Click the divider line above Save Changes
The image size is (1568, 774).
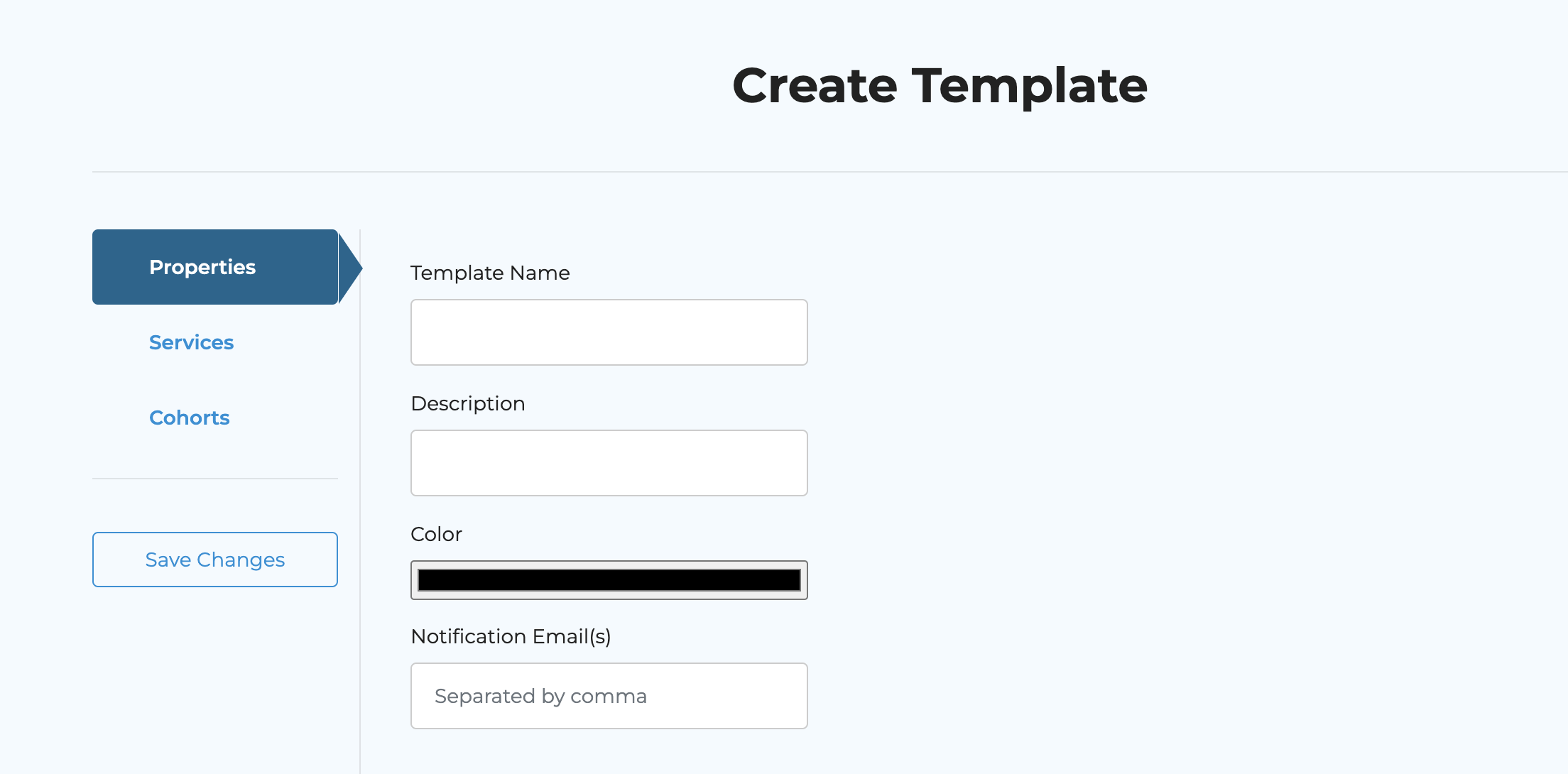click(x=214, y=479)
